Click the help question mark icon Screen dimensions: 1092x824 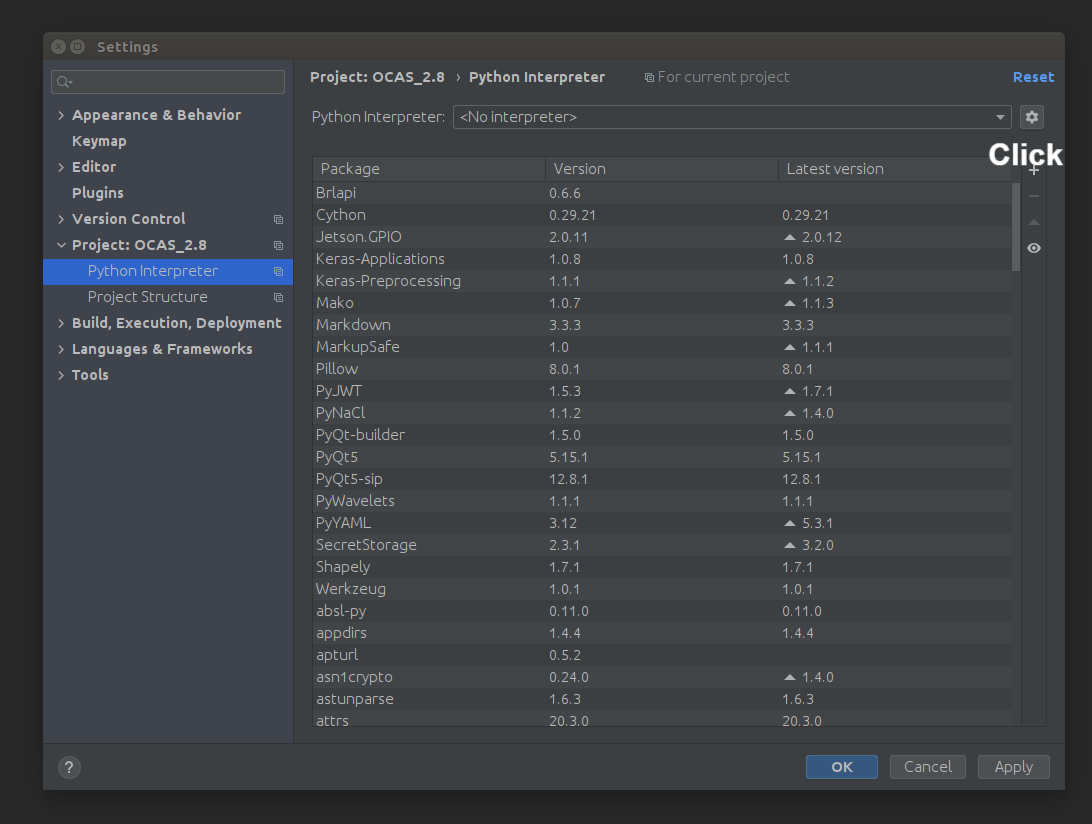point(69,767)
